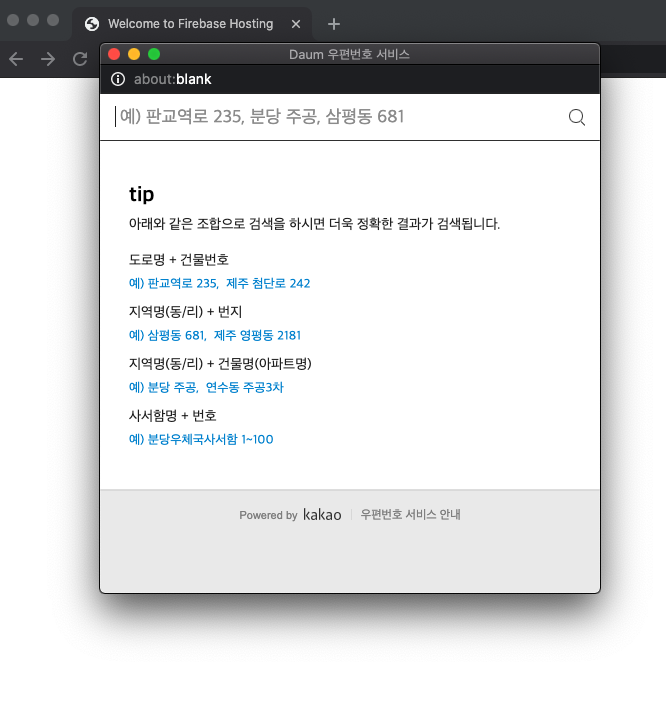Click the site info icon beside about:blank
Screen dimensions: 666x726
(118, 79)
